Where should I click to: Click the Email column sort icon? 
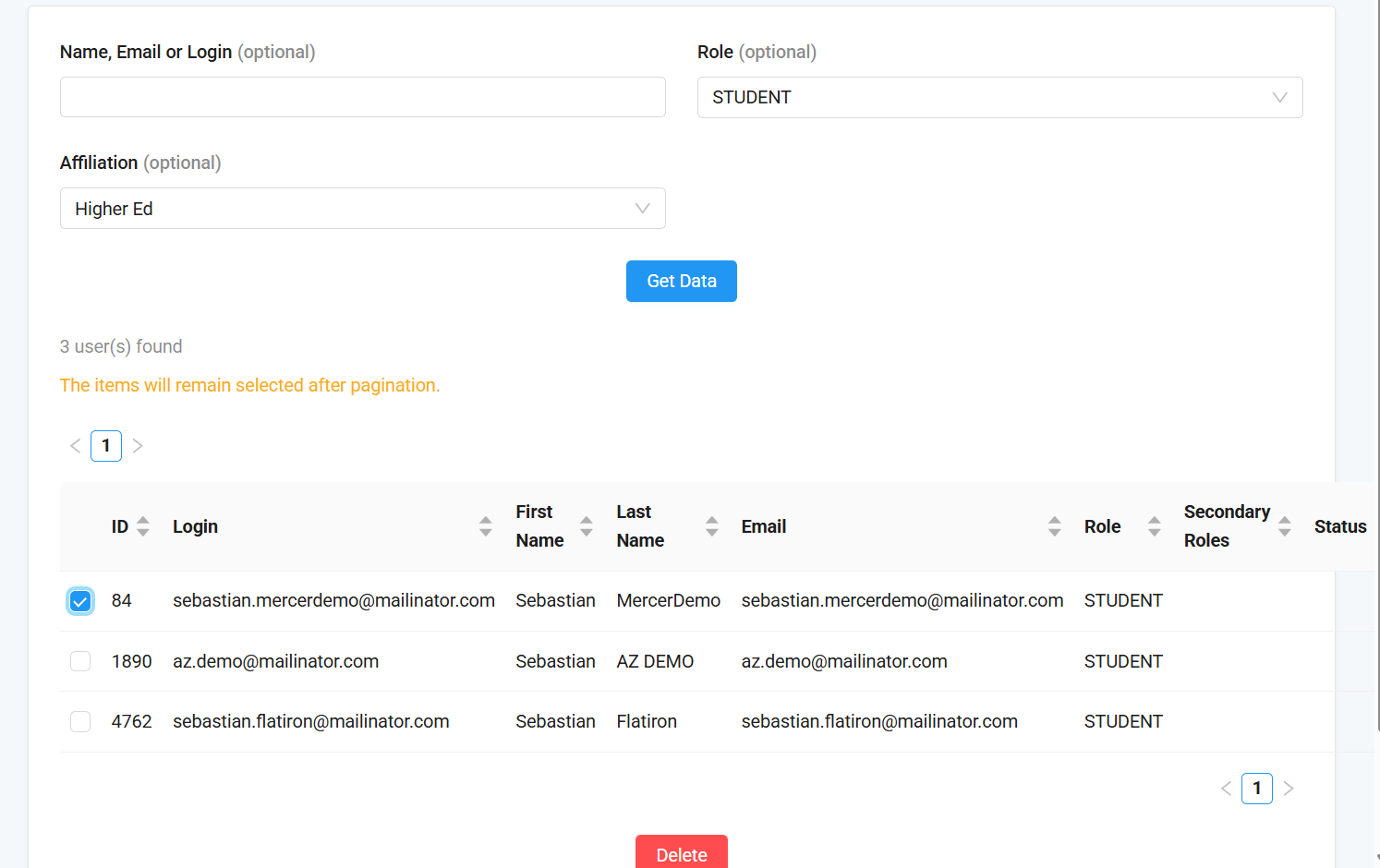(1055, 526)
